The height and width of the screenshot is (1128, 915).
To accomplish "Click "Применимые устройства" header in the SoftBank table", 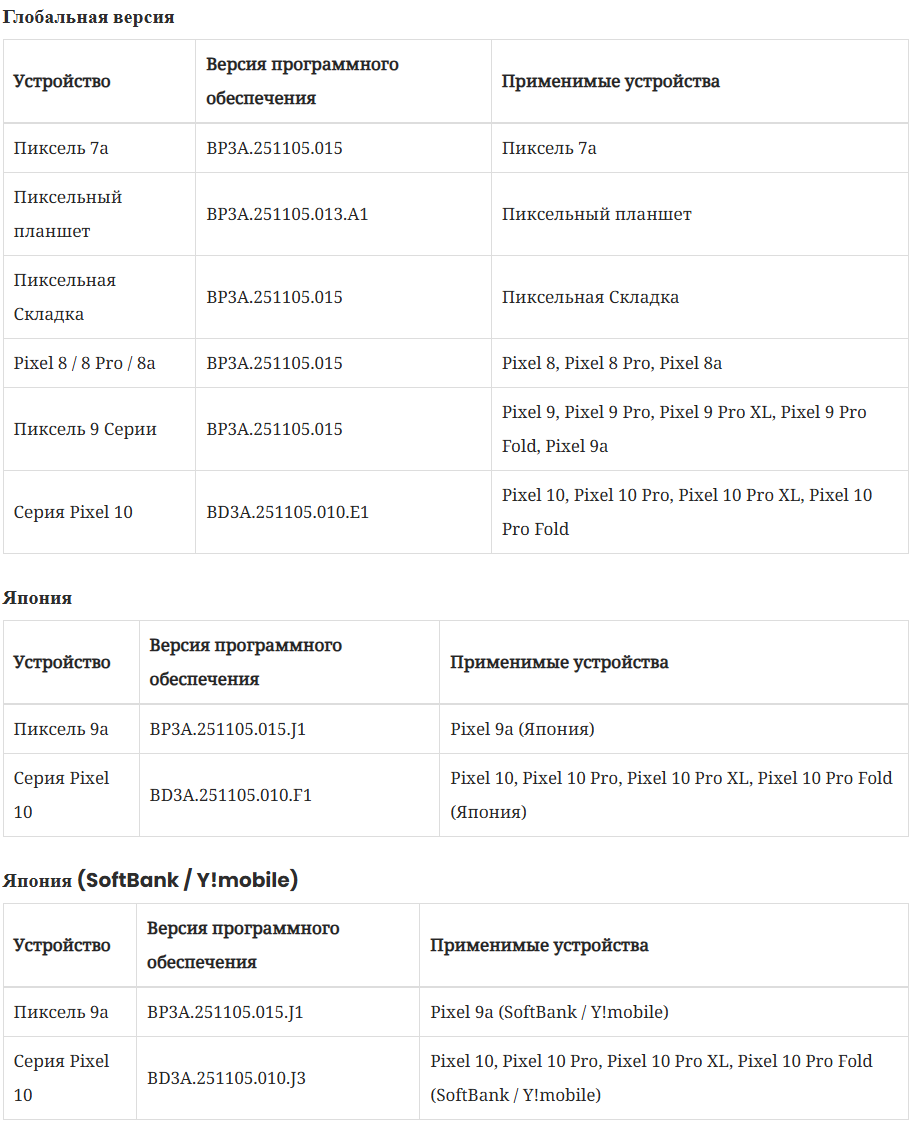I will point(539,945).
